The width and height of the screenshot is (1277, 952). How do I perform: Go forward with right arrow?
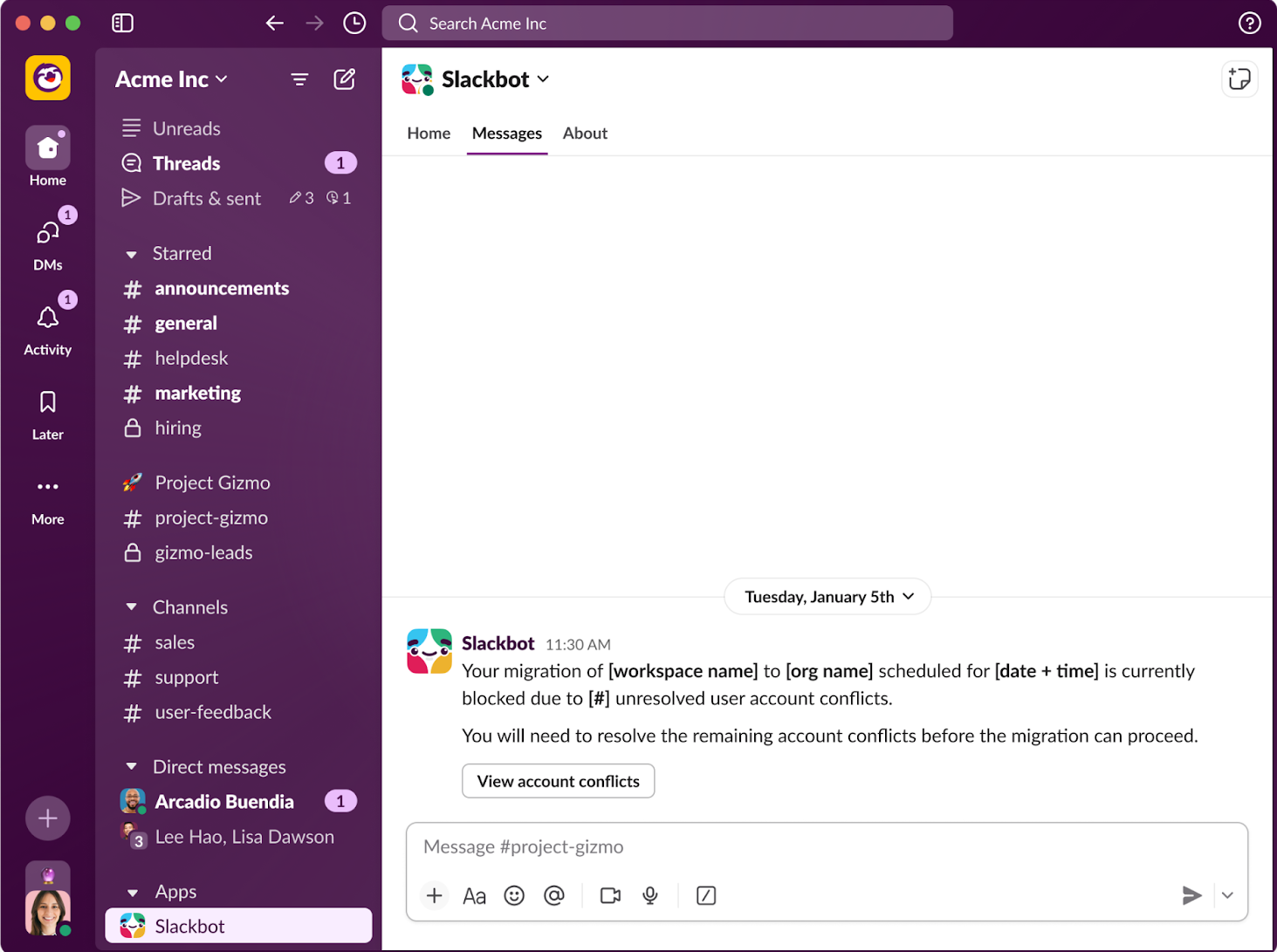315,24
